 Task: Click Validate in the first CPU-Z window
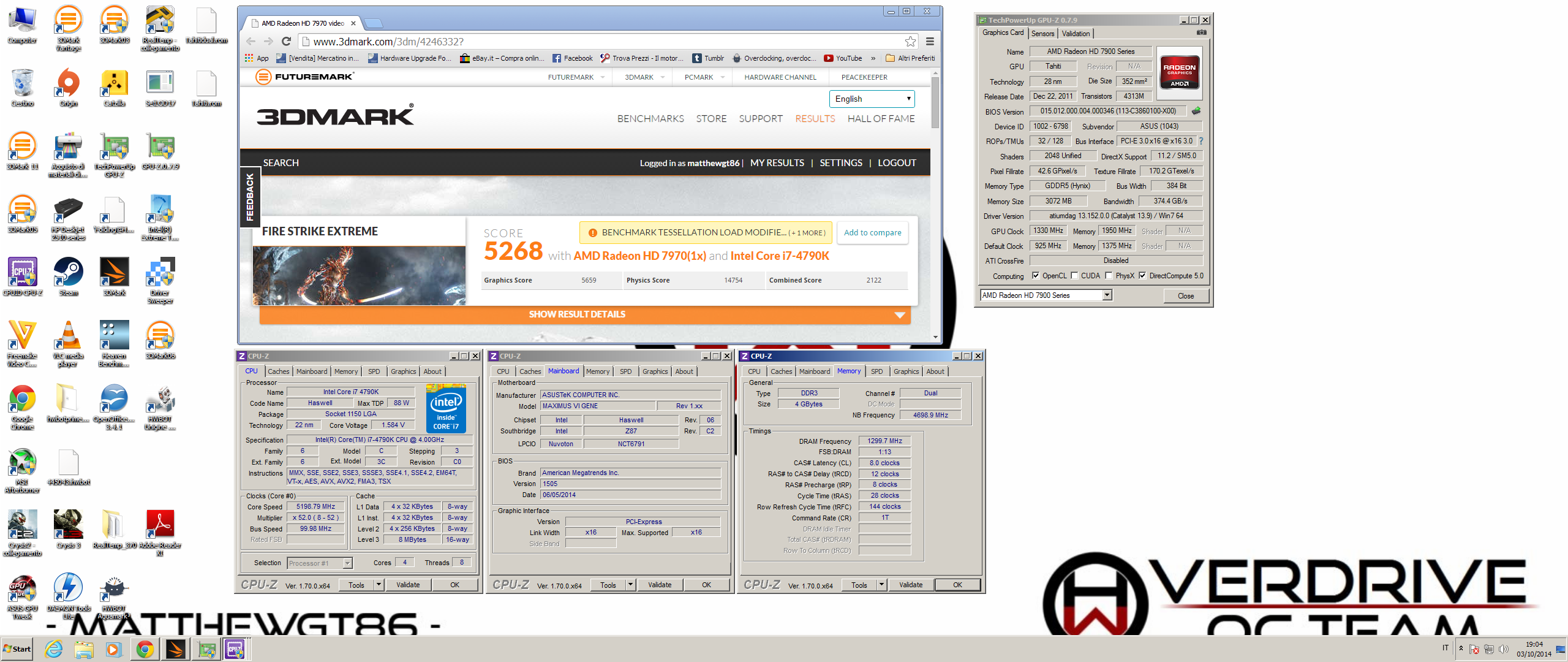click(x=408, y=585)
